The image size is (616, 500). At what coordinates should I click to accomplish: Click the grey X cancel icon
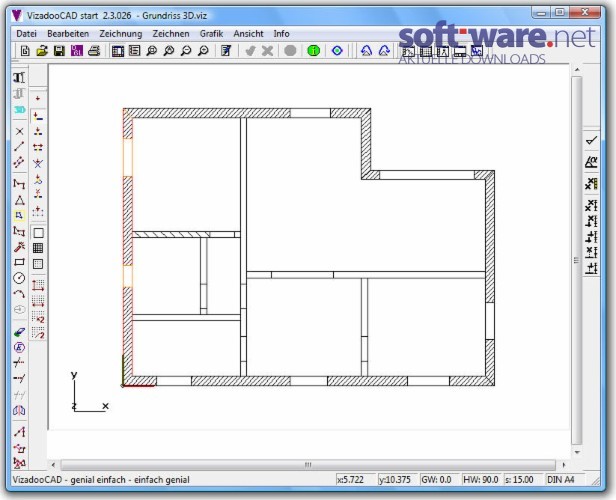268,51
